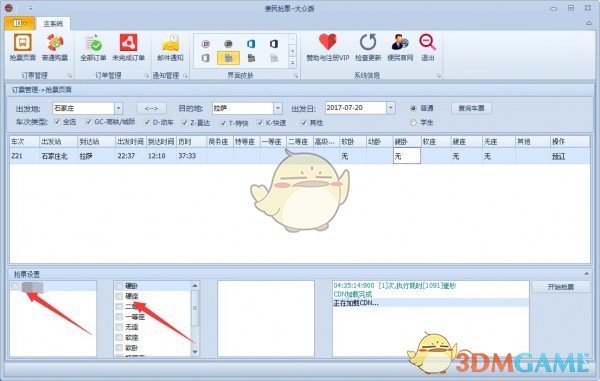Check 硬卧 in the seat type list
This screenshot has width=600, height=381.
(119, 286)
